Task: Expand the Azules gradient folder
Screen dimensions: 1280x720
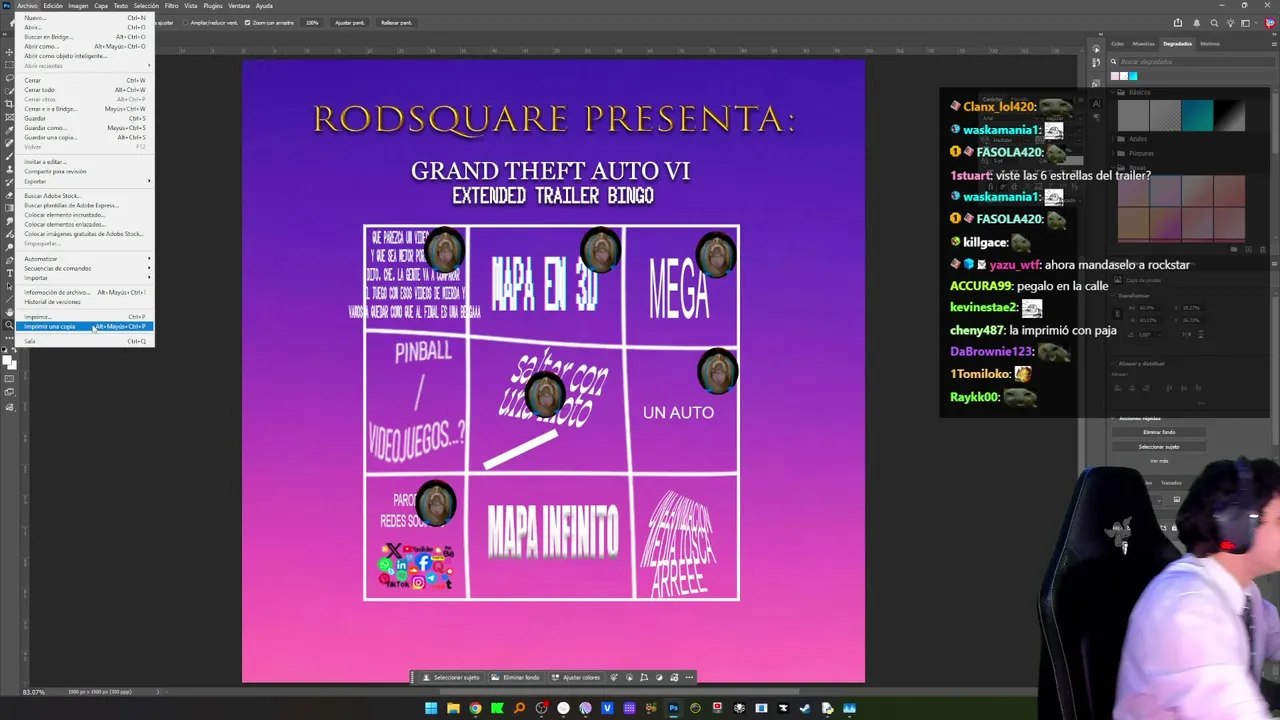Action: [1113, 139]
